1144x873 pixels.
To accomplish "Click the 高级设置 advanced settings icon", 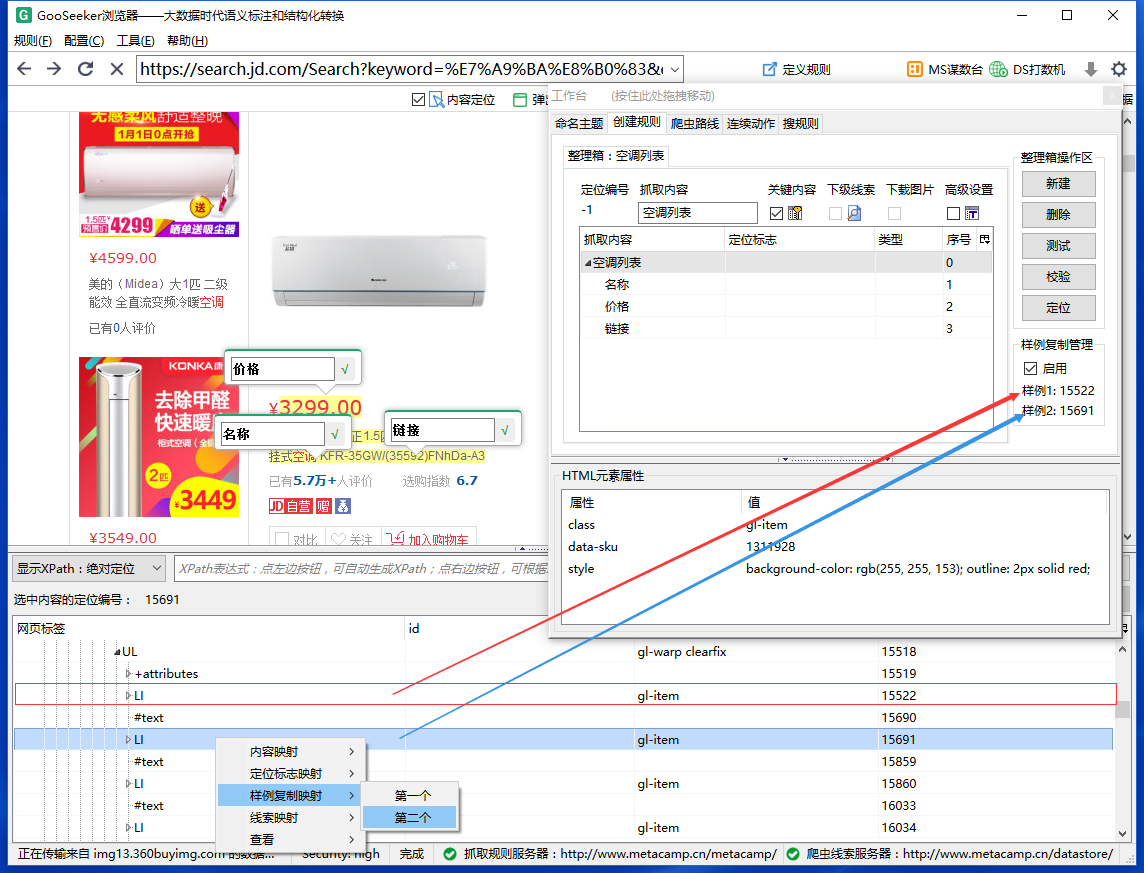I will [971, 213].
